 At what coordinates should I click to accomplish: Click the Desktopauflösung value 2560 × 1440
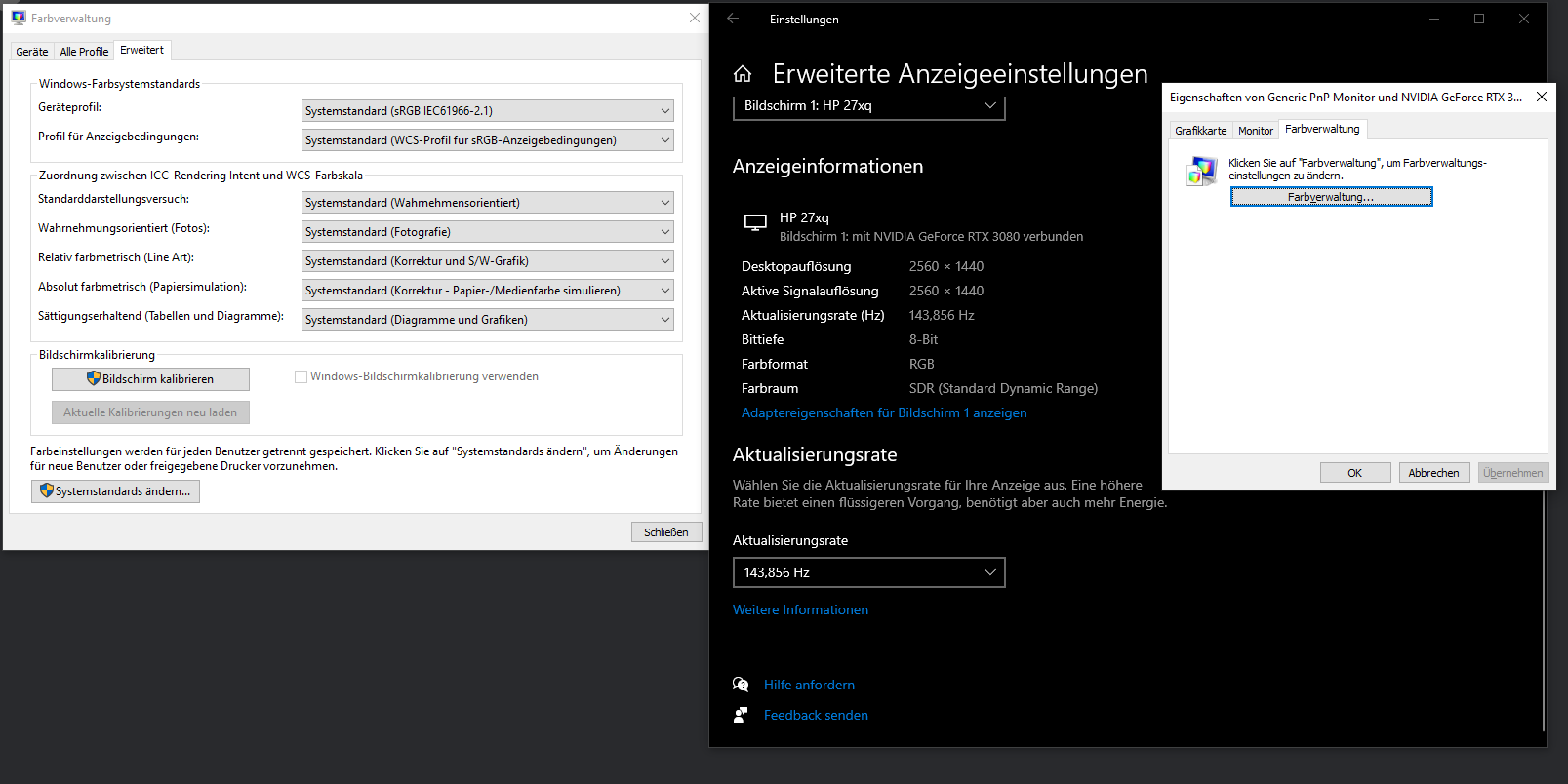[946, 266]
